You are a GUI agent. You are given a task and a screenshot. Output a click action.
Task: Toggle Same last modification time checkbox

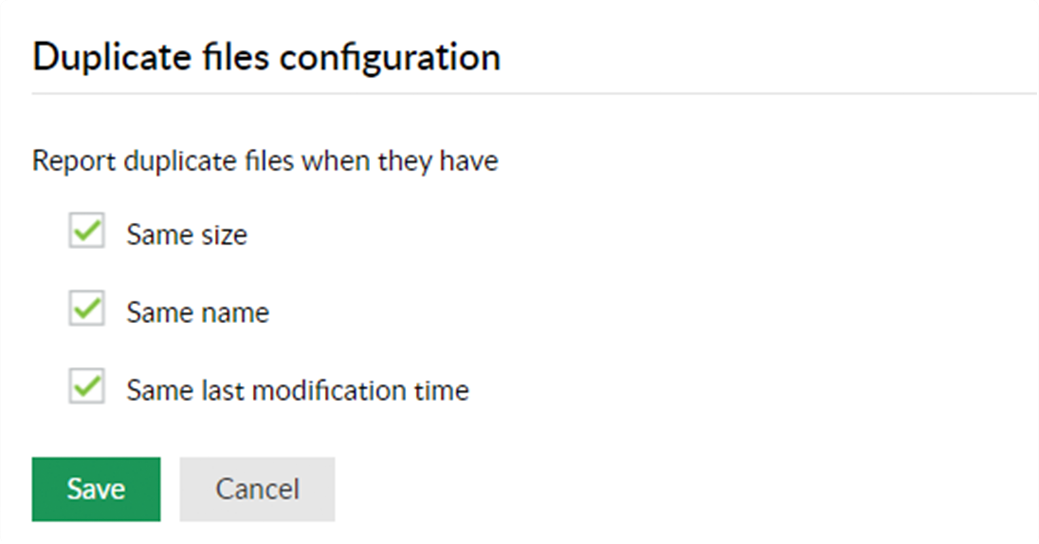click(87, 387)
